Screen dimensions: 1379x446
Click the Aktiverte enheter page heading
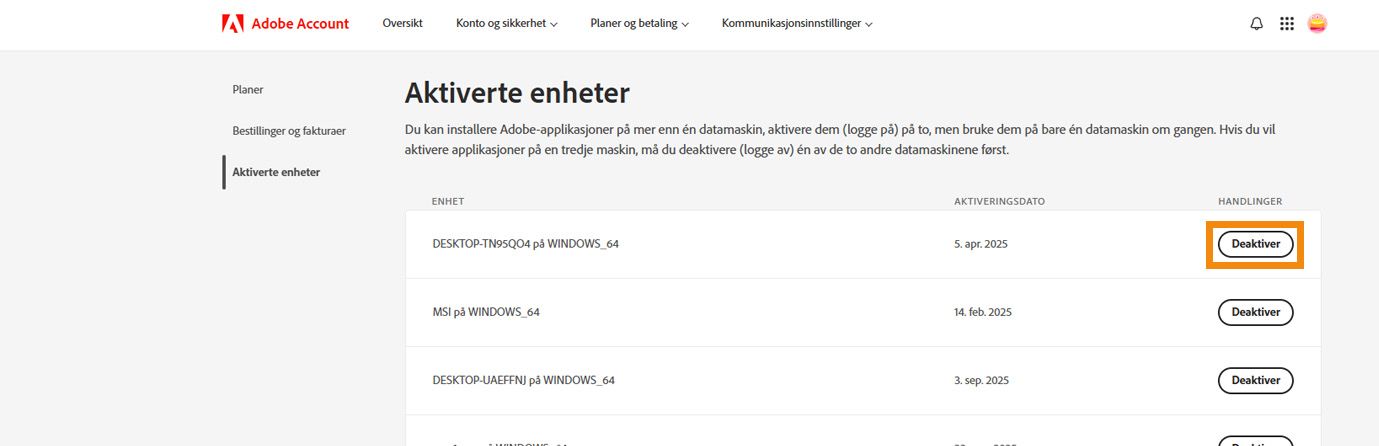click(517, 94)
